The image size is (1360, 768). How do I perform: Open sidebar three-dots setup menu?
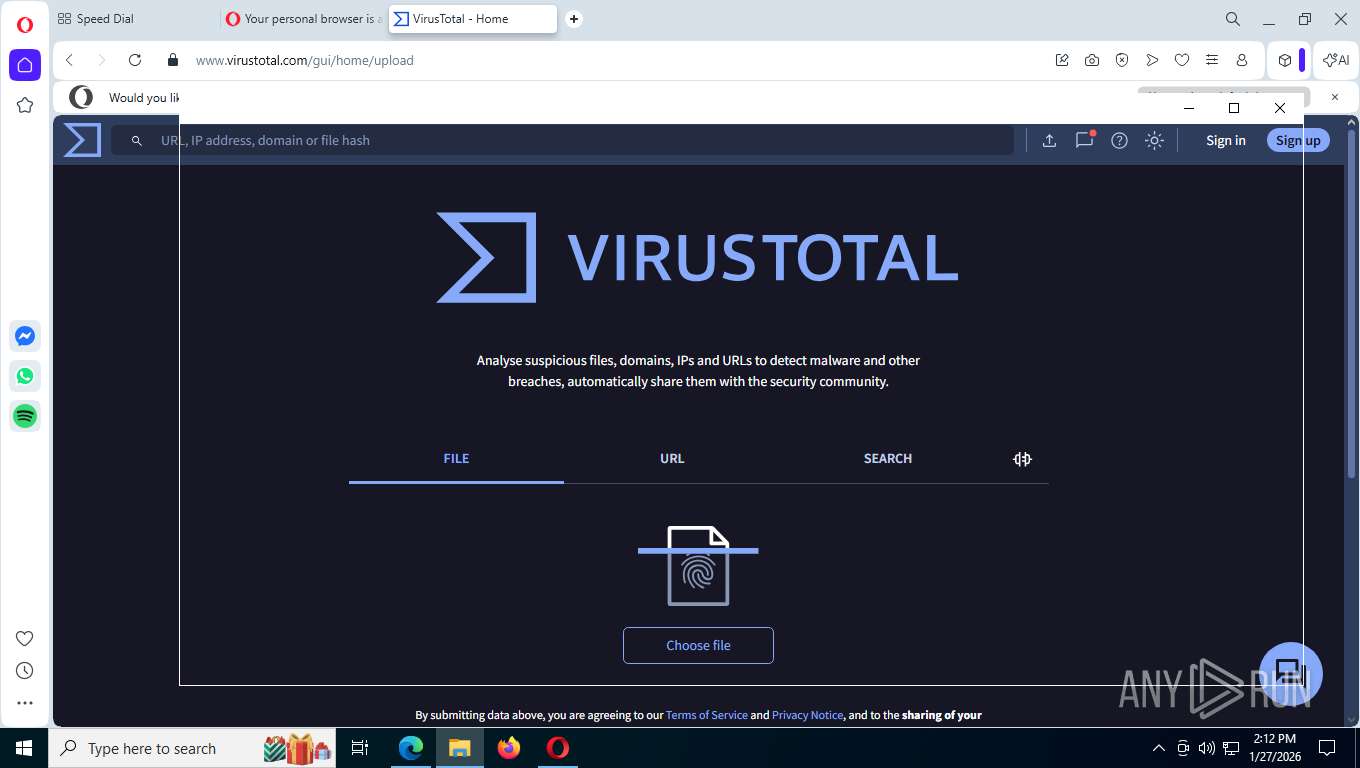click(25, 703)
